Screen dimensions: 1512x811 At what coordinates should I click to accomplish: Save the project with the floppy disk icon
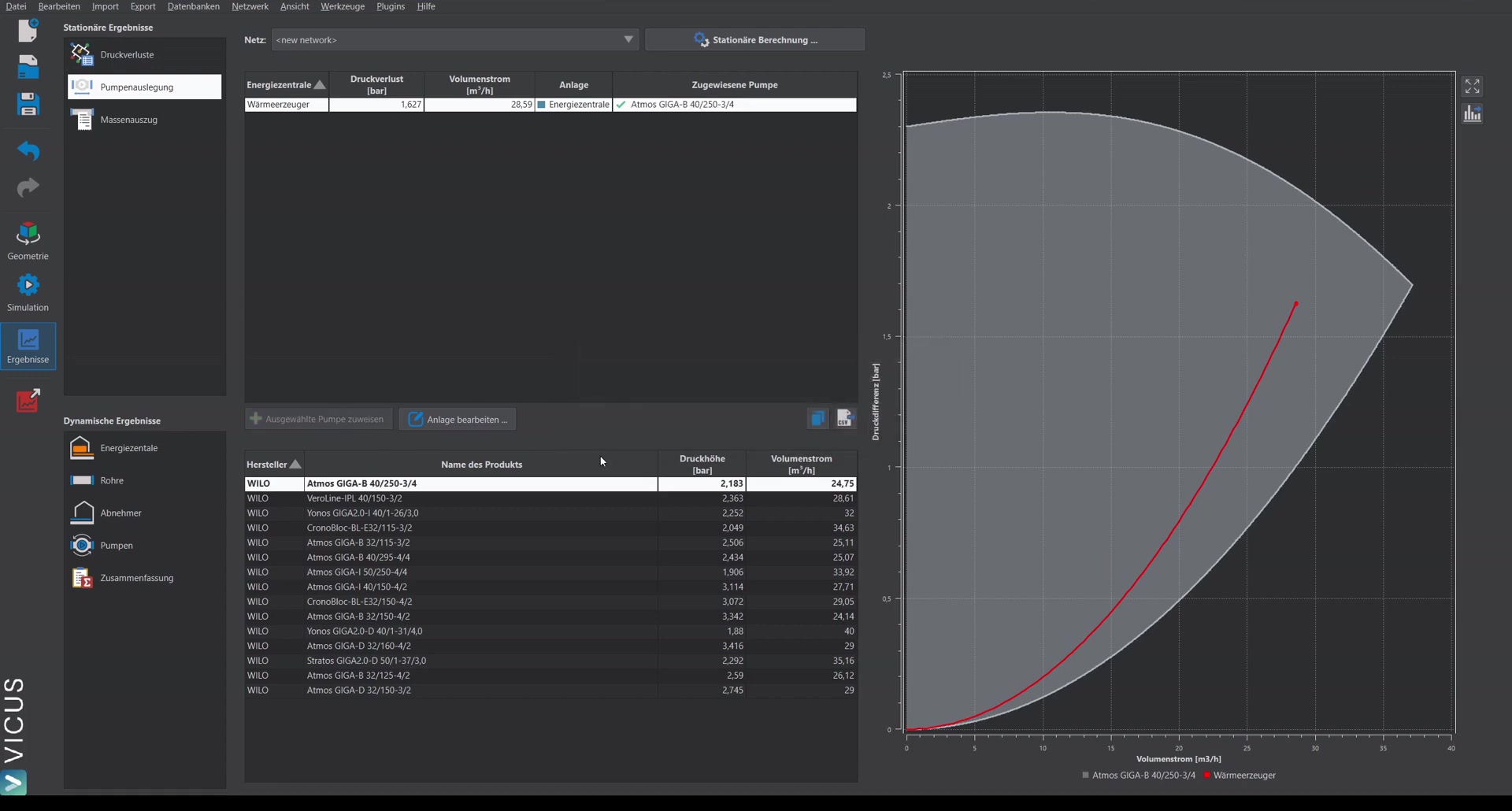[x=28, y=104]
